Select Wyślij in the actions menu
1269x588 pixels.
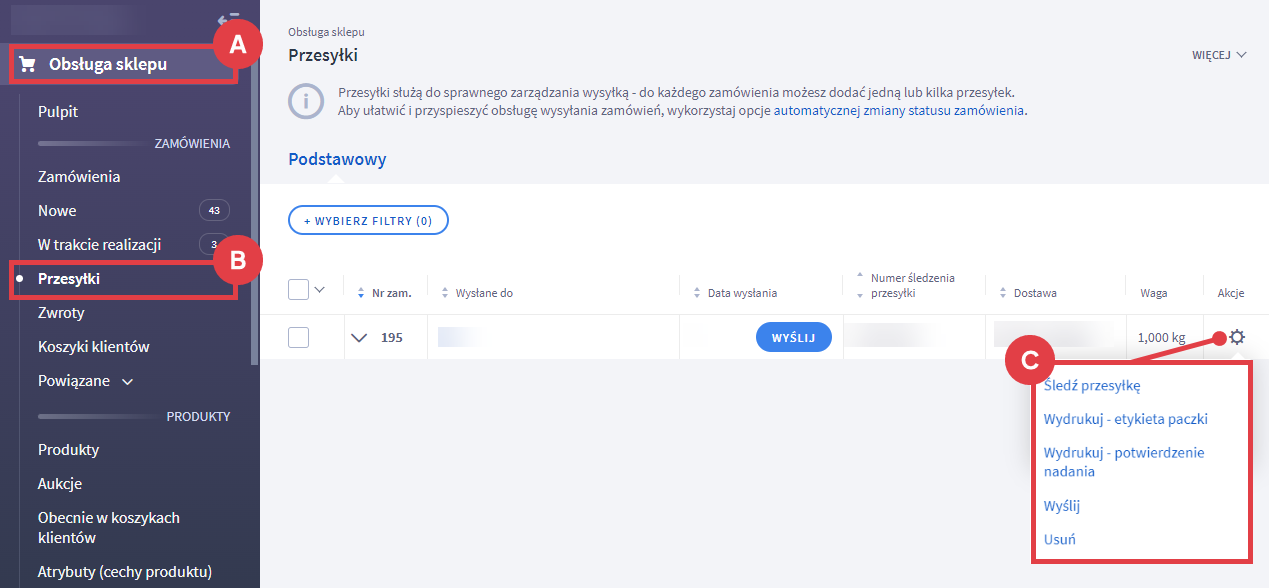point(1061,506)
